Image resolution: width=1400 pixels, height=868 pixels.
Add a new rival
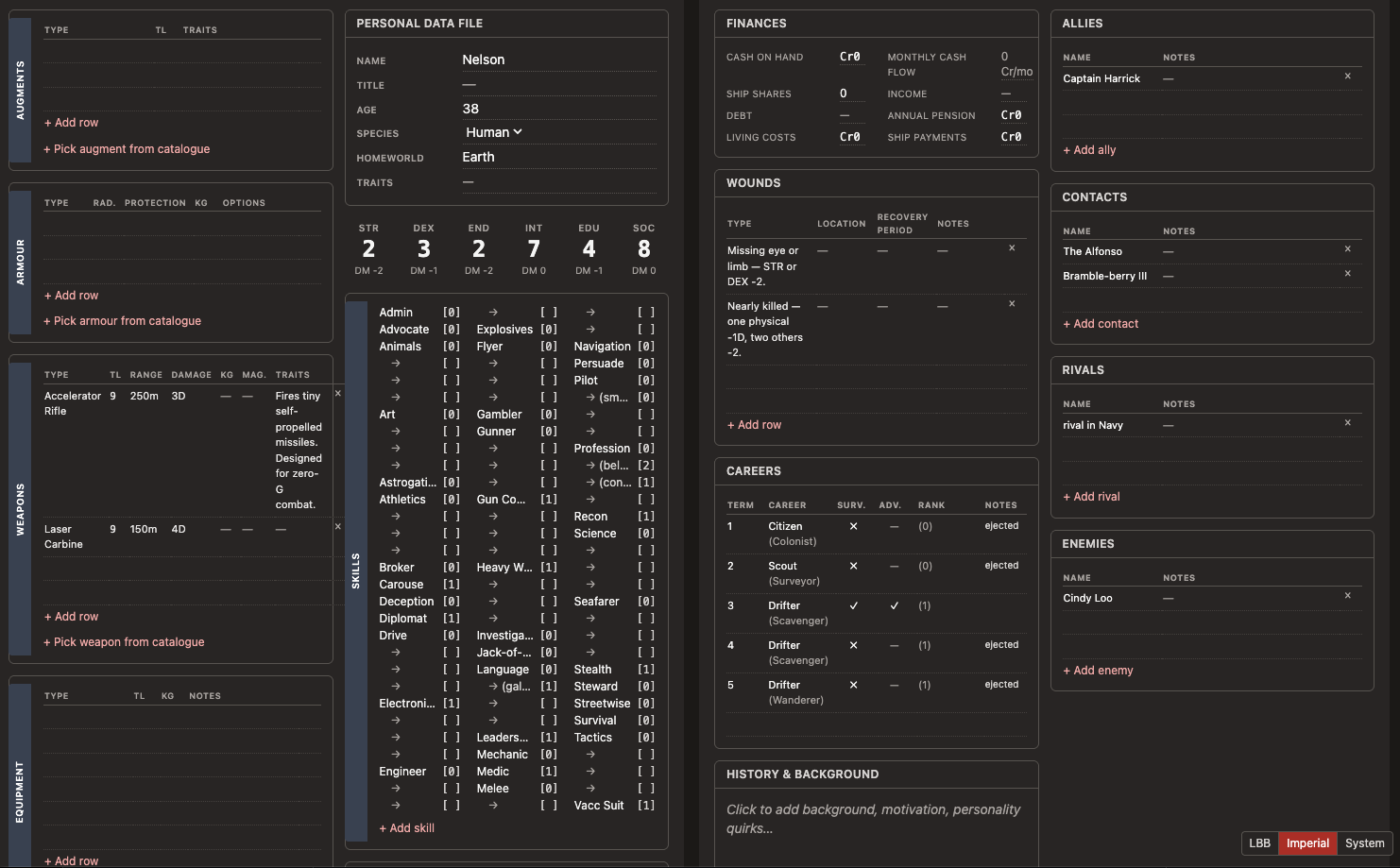[x=1091, y=497]
